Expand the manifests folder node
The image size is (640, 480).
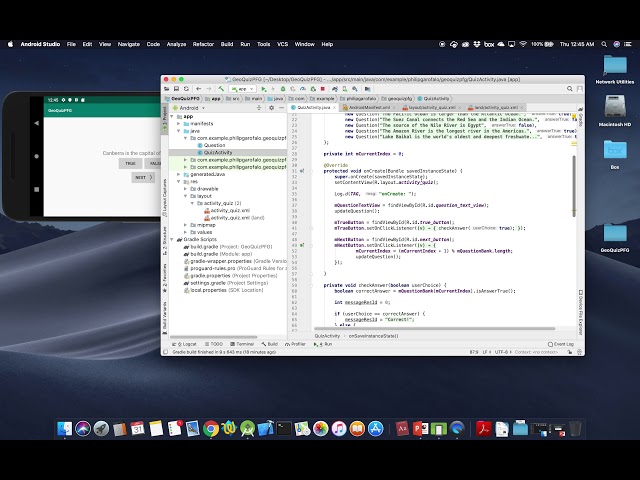point(178,124)
